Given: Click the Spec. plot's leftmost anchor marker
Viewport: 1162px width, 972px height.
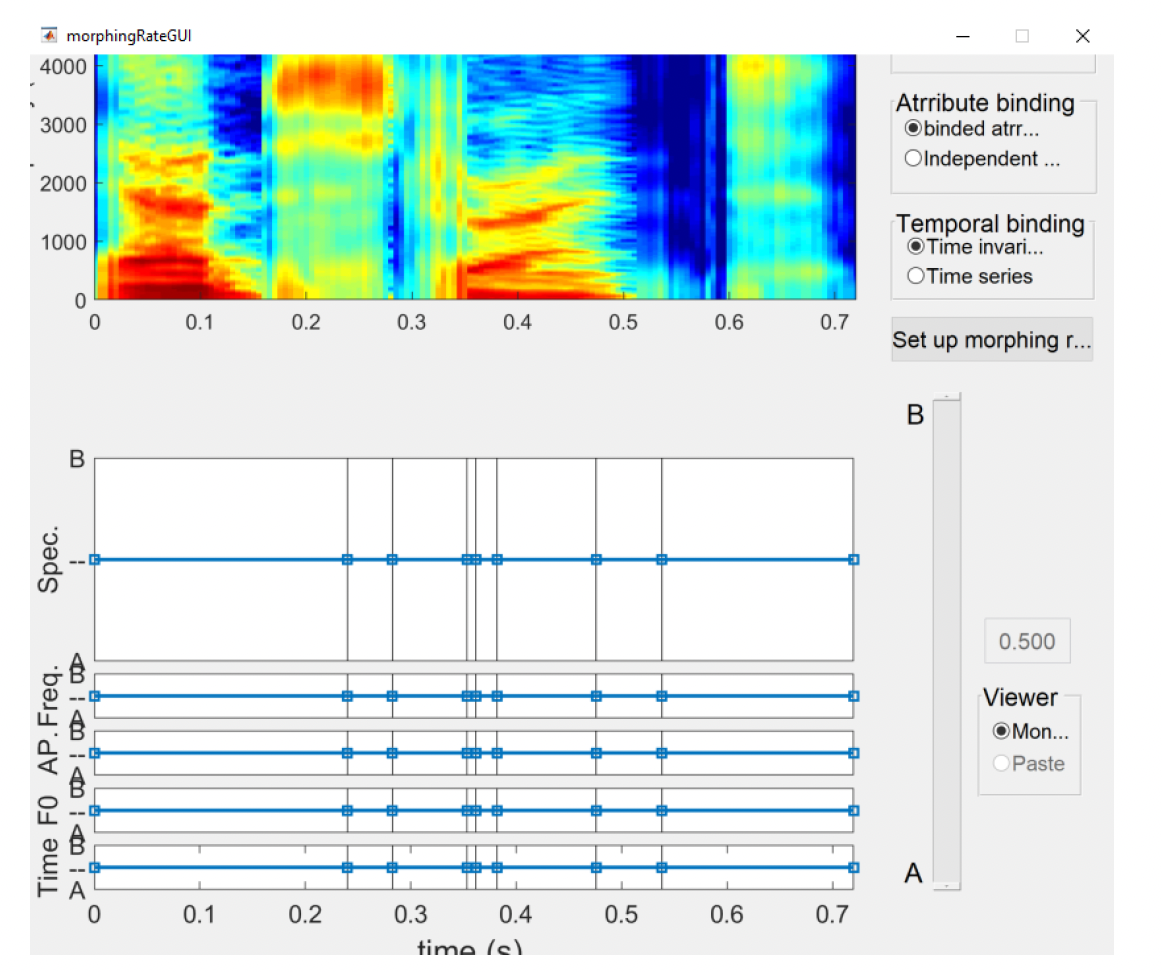Looking at the screenshot, I should point(95,560).
